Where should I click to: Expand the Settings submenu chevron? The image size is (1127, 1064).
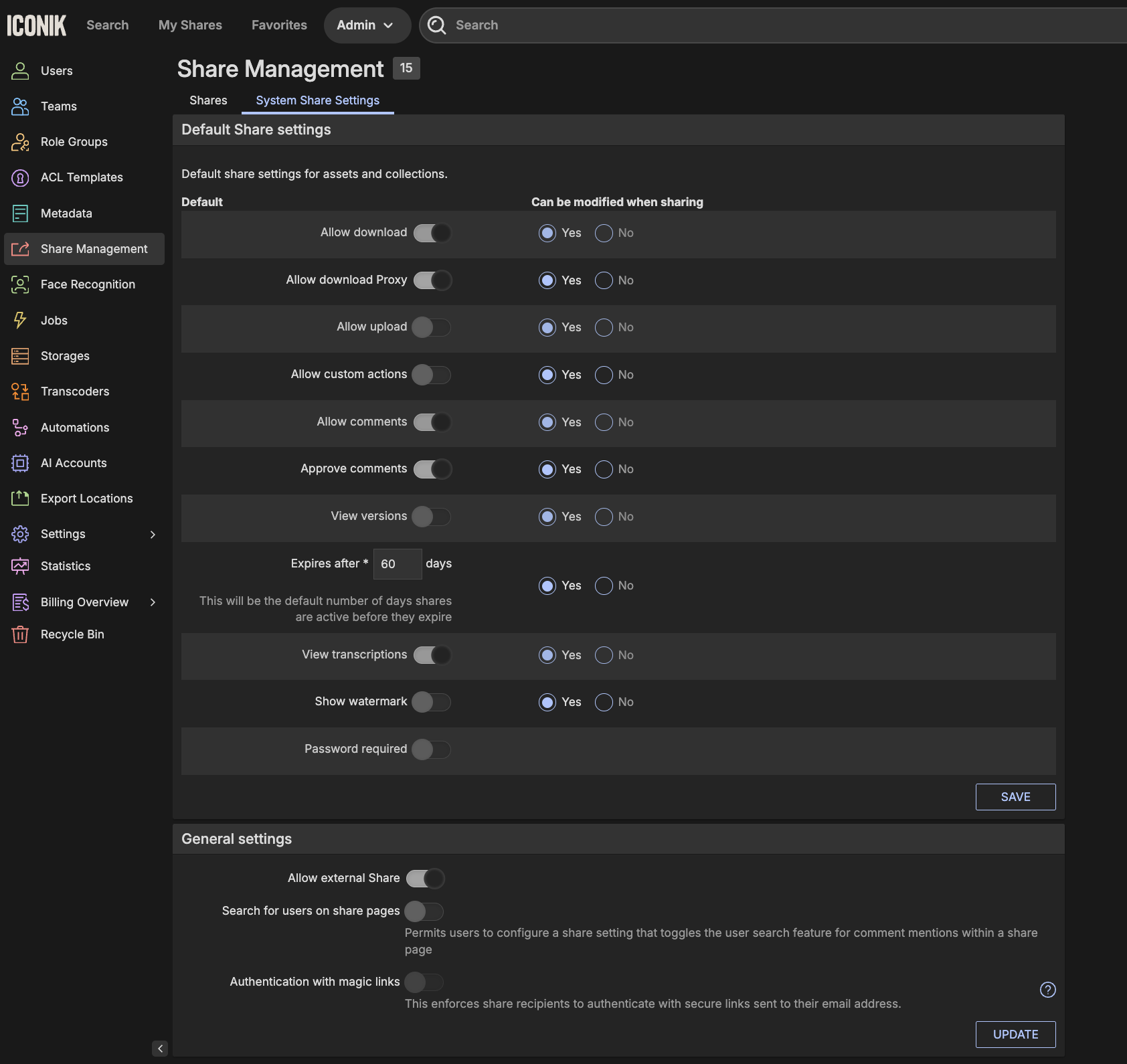click(x=153, y=534)
